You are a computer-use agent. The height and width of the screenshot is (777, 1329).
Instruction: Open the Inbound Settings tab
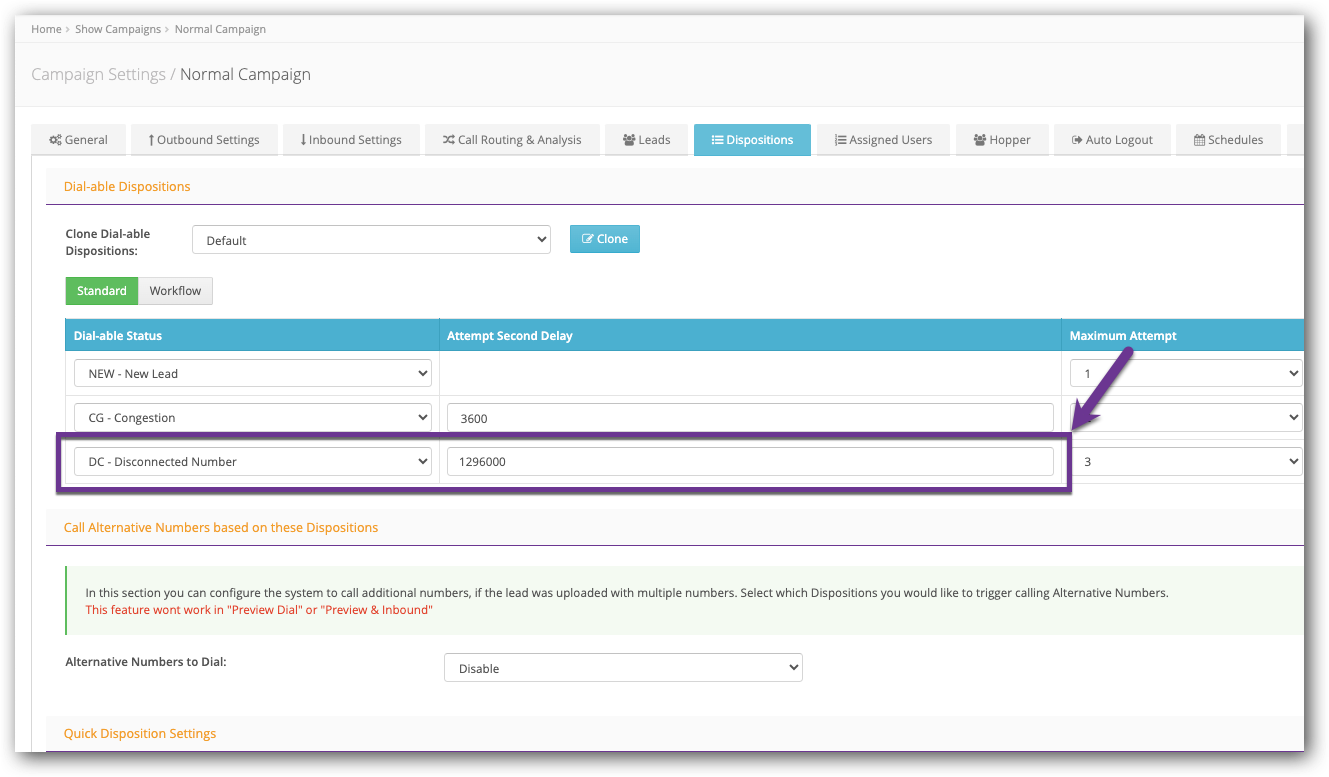tap(351, 140)
